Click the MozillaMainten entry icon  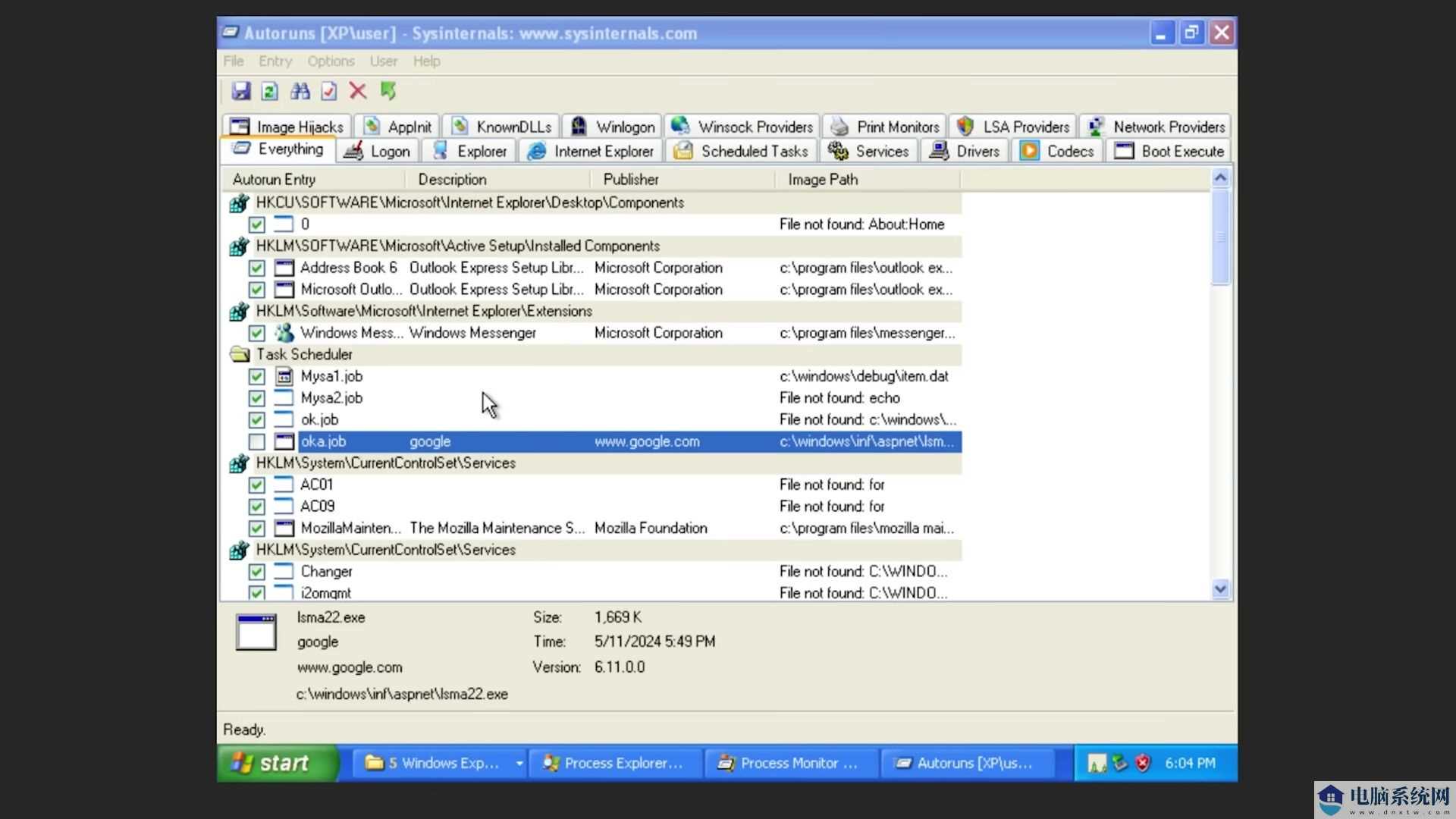tap(284, 528)
